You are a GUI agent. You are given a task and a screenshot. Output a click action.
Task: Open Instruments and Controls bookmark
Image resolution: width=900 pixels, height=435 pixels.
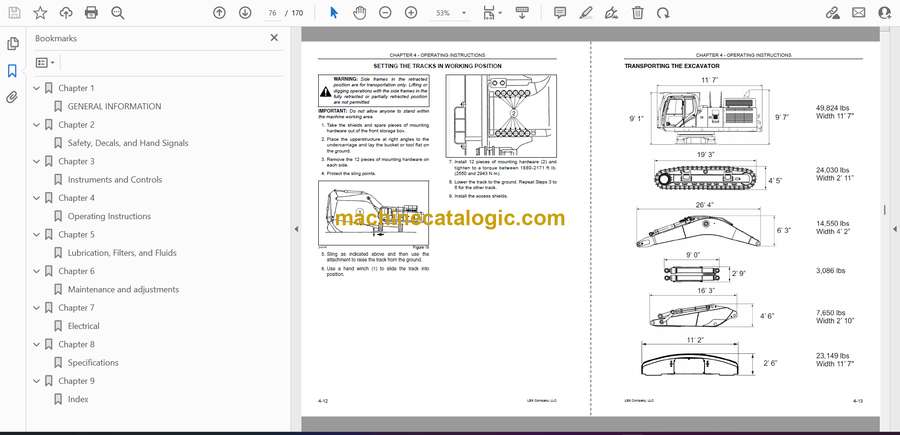[115, 180]
